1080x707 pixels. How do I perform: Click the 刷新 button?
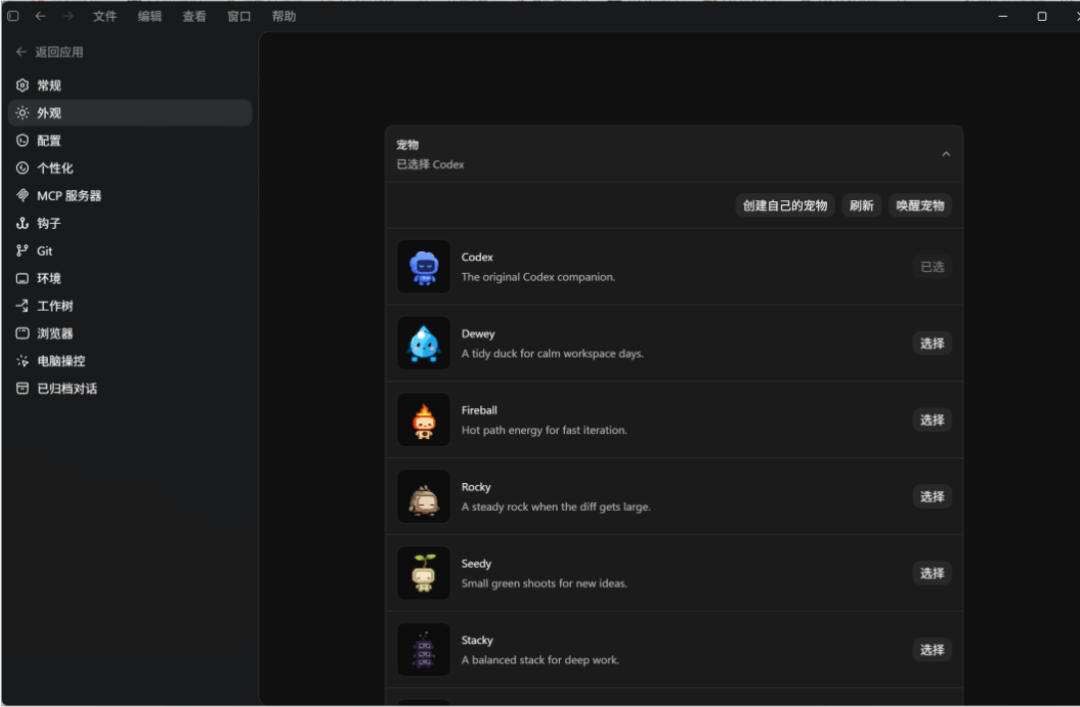[861, 205]
